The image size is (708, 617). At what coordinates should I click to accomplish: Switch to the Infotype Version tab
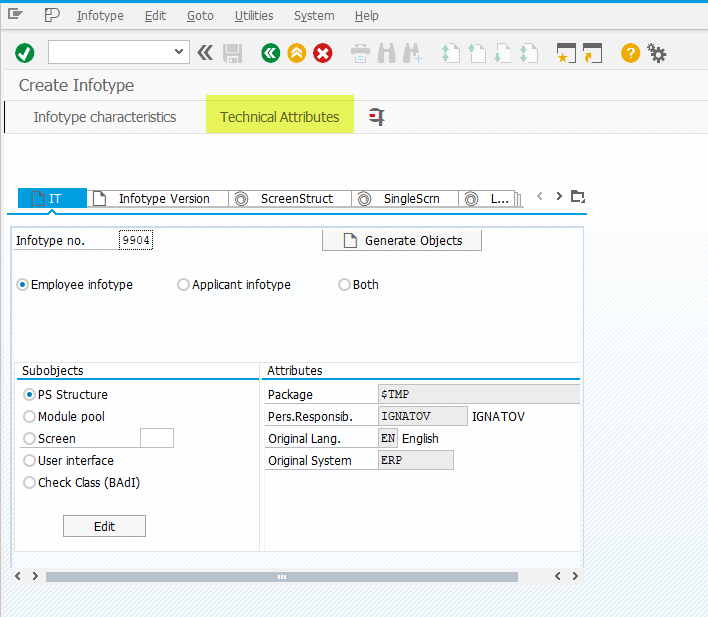pos(158,198)
